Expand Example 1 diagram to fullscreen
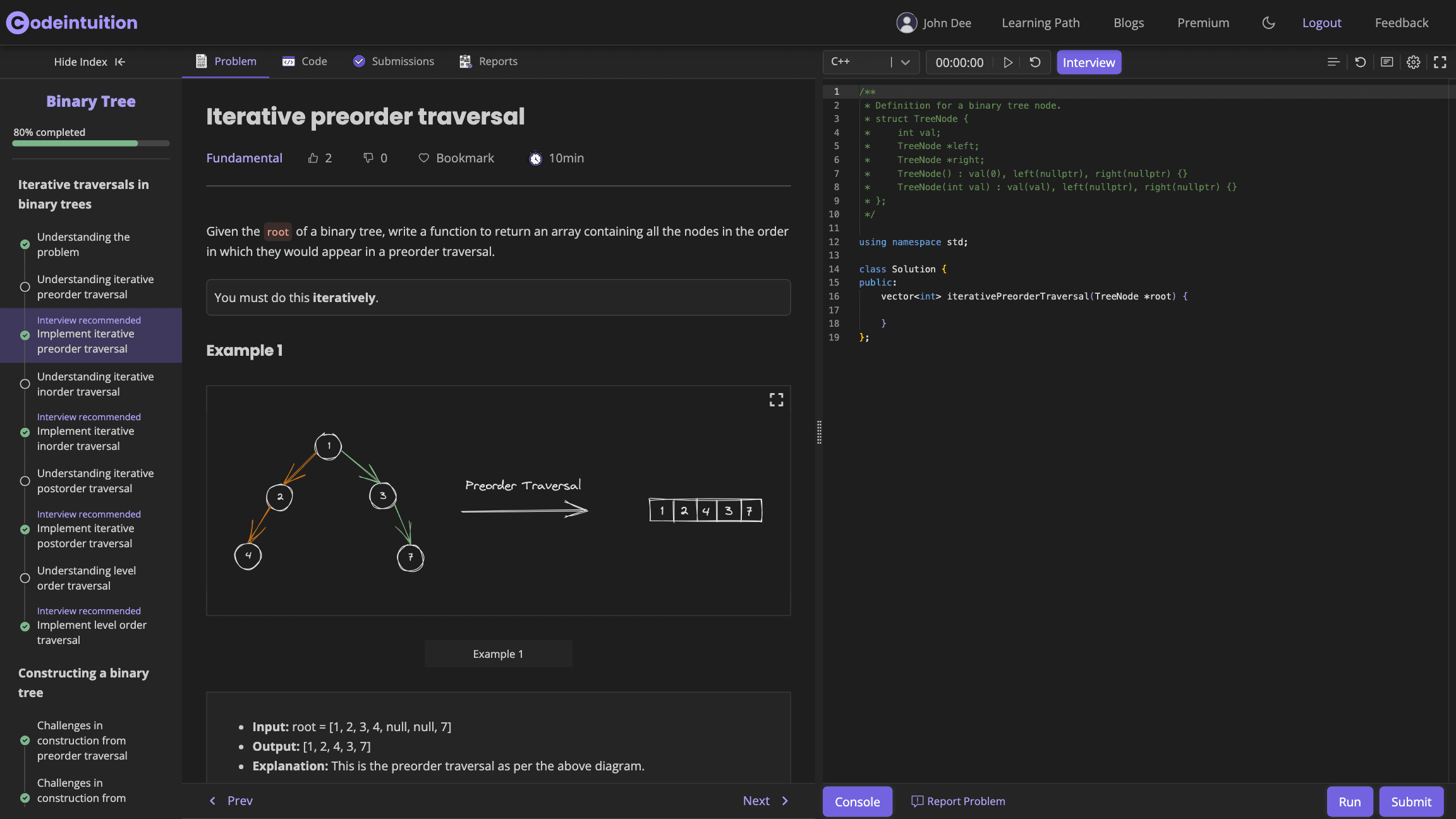This screenshot has height=819, width=1456. point(776,399)
